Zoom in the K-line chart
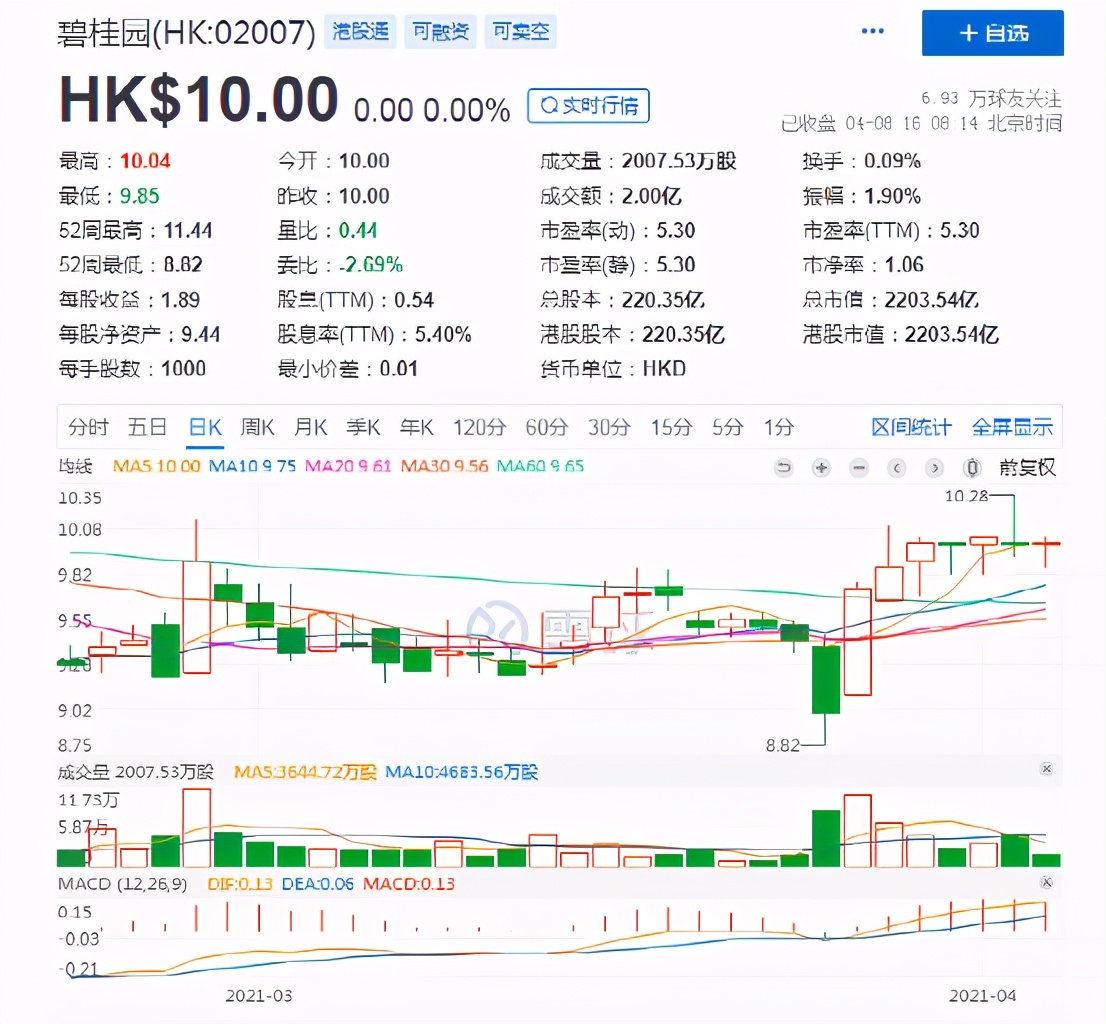Viewport: 1106px width, 1024px height. coord(821,468)
